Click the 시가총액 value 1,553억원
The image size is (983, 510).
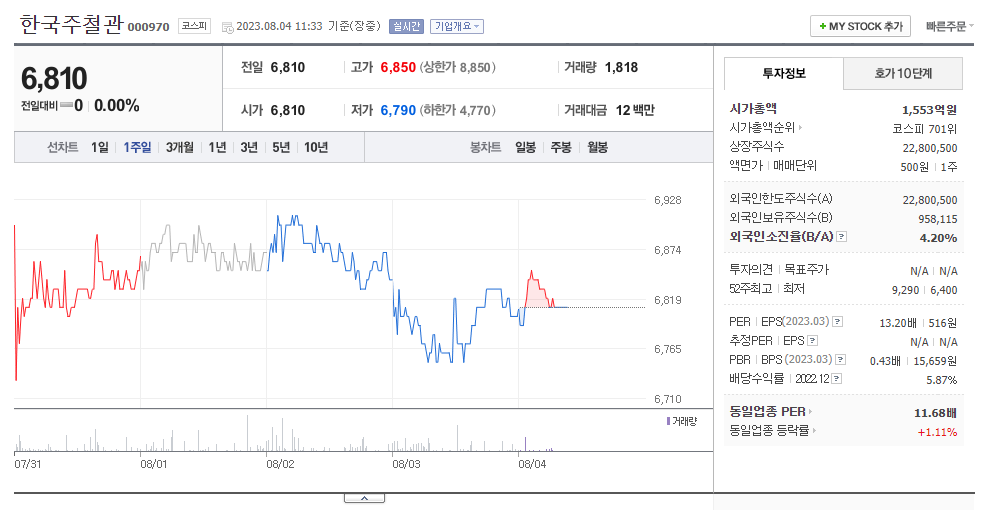(929, 110)
